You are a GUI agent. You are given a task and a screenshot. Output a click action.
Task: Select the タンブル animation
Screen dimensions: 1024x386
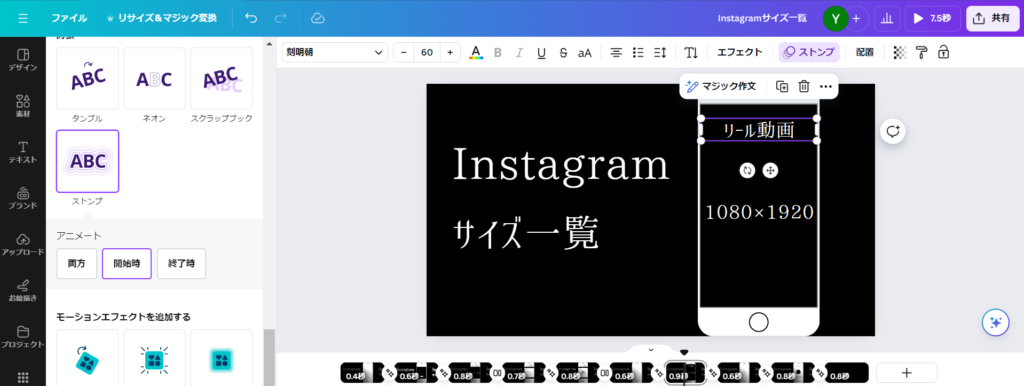click(x=88, y=78)
